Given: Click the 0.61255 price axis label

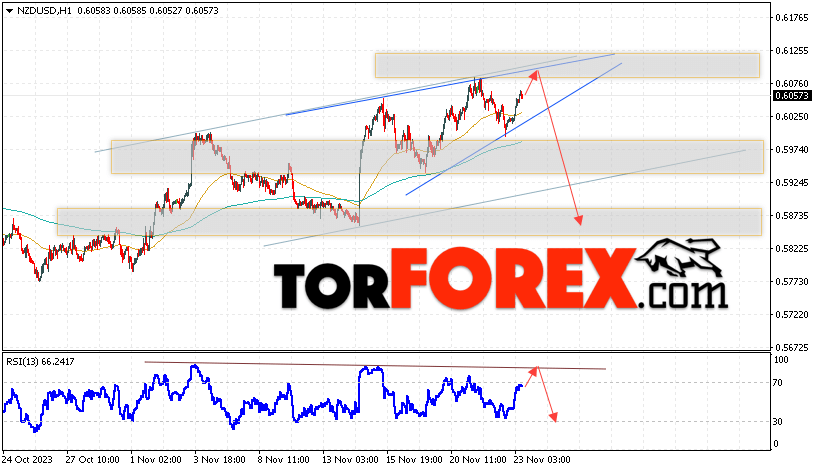Looking at the screenshot, I should [x=792, y=50].
